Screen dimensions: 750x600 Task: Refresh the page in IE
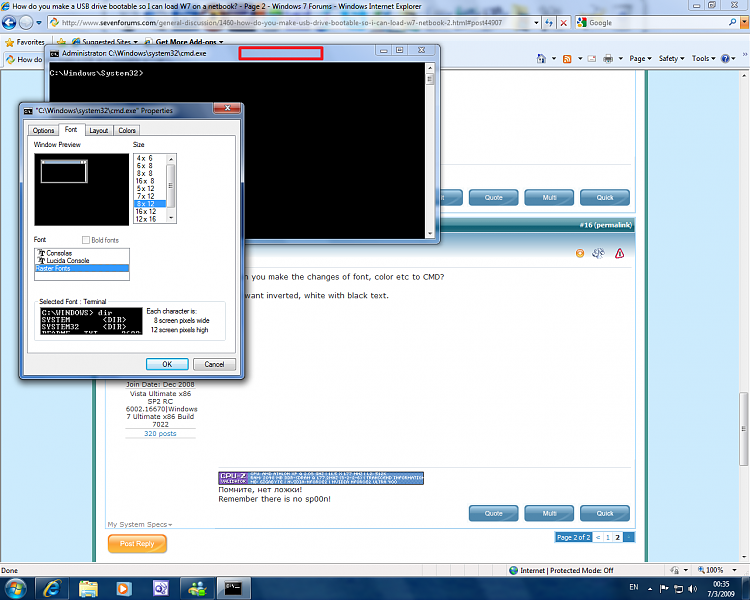click(x=549, y=22)
